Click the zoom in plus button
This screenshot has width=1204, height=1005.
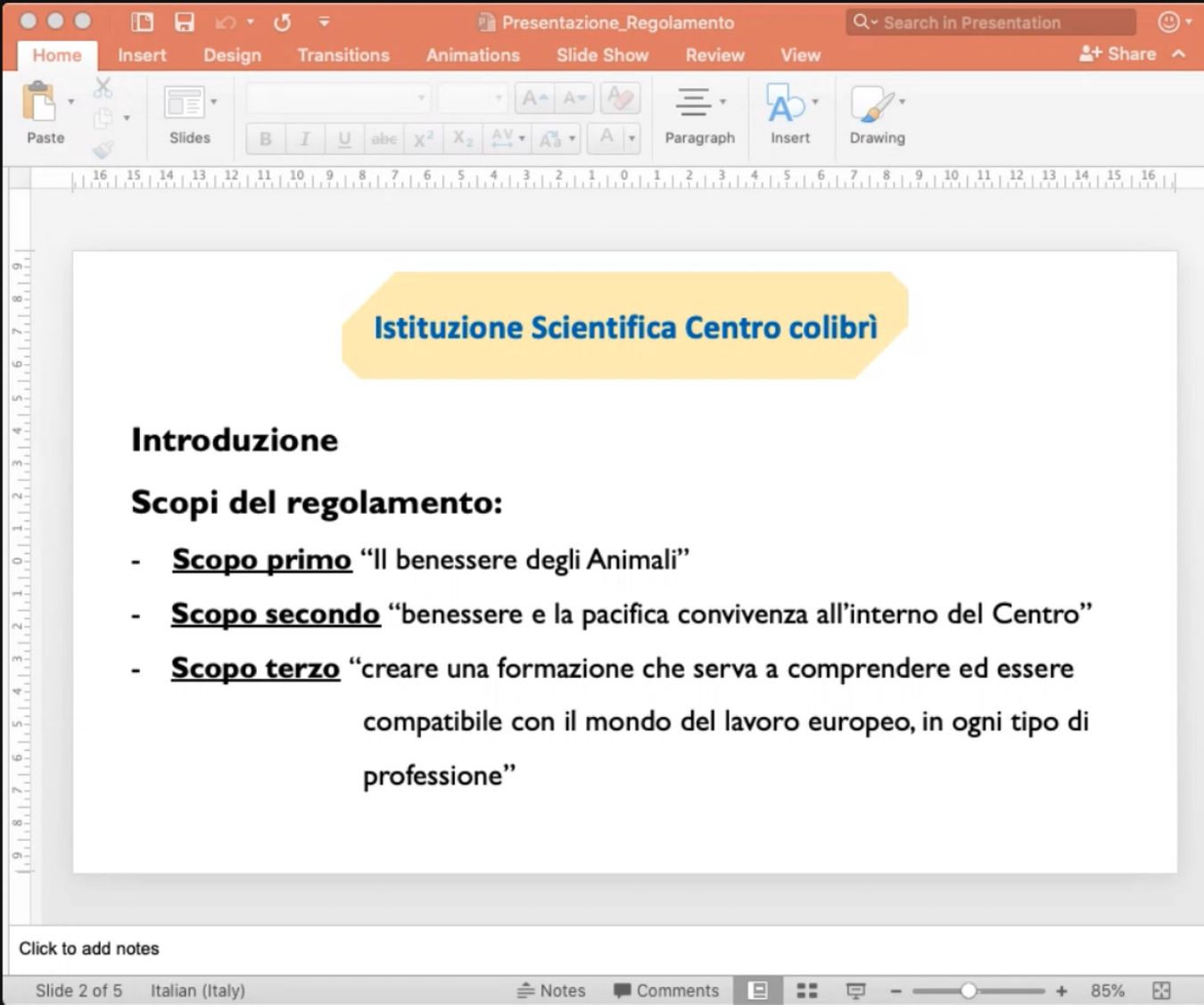click(1061, 991)
